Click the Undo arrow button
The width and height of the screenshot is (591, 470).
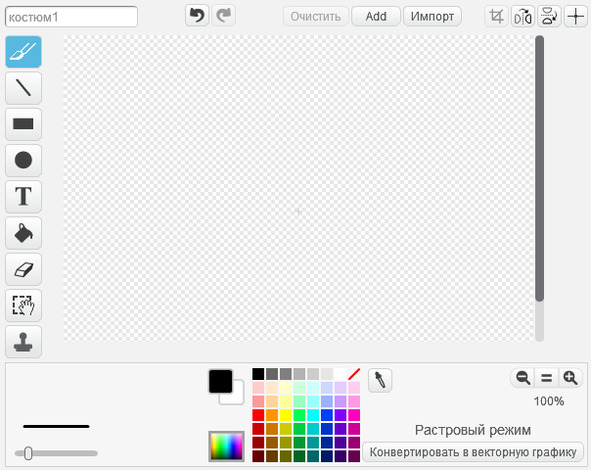click(x=197, y=16)
